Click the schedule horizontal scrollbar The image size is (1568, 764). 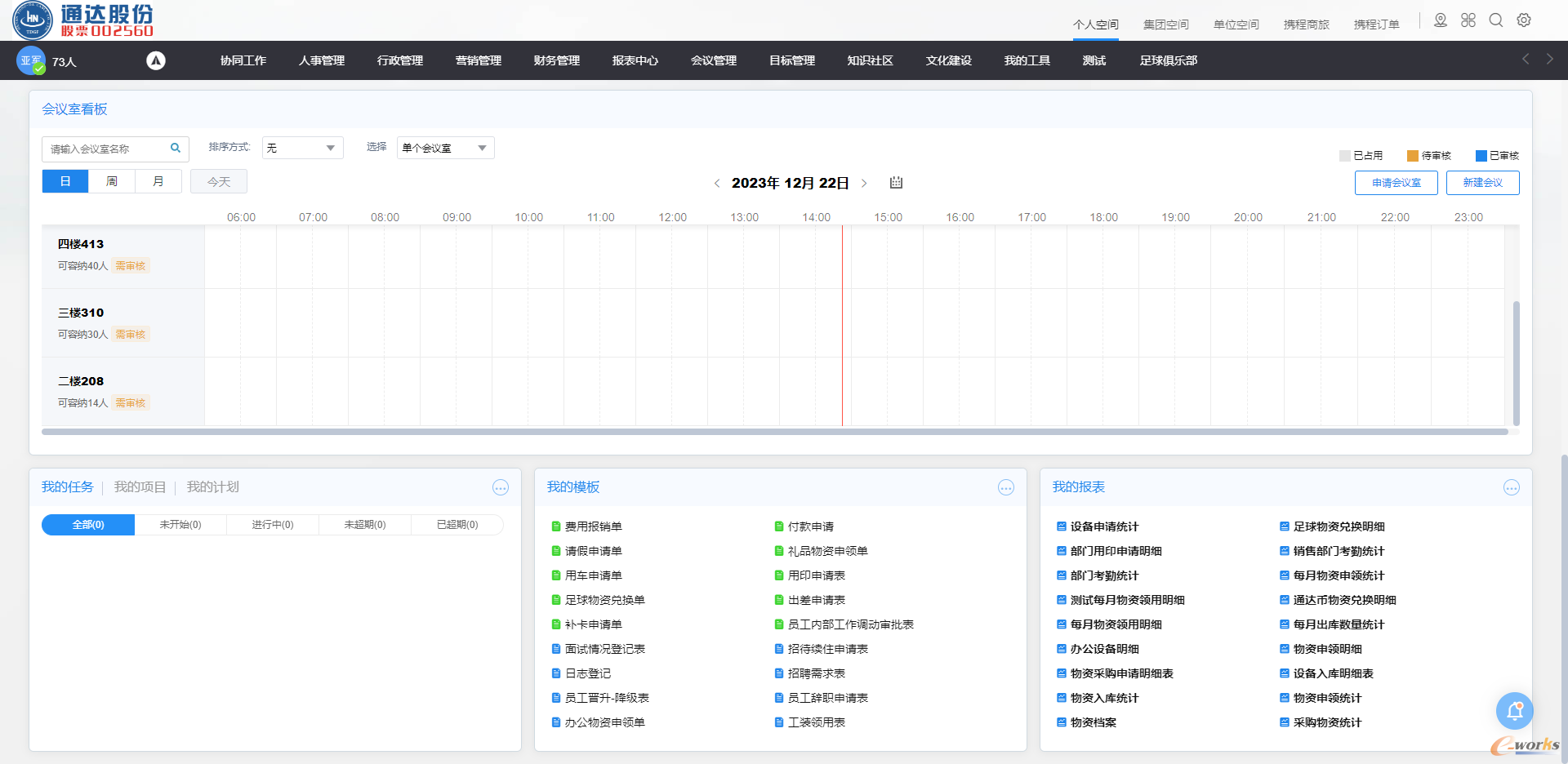coord(775,432)
